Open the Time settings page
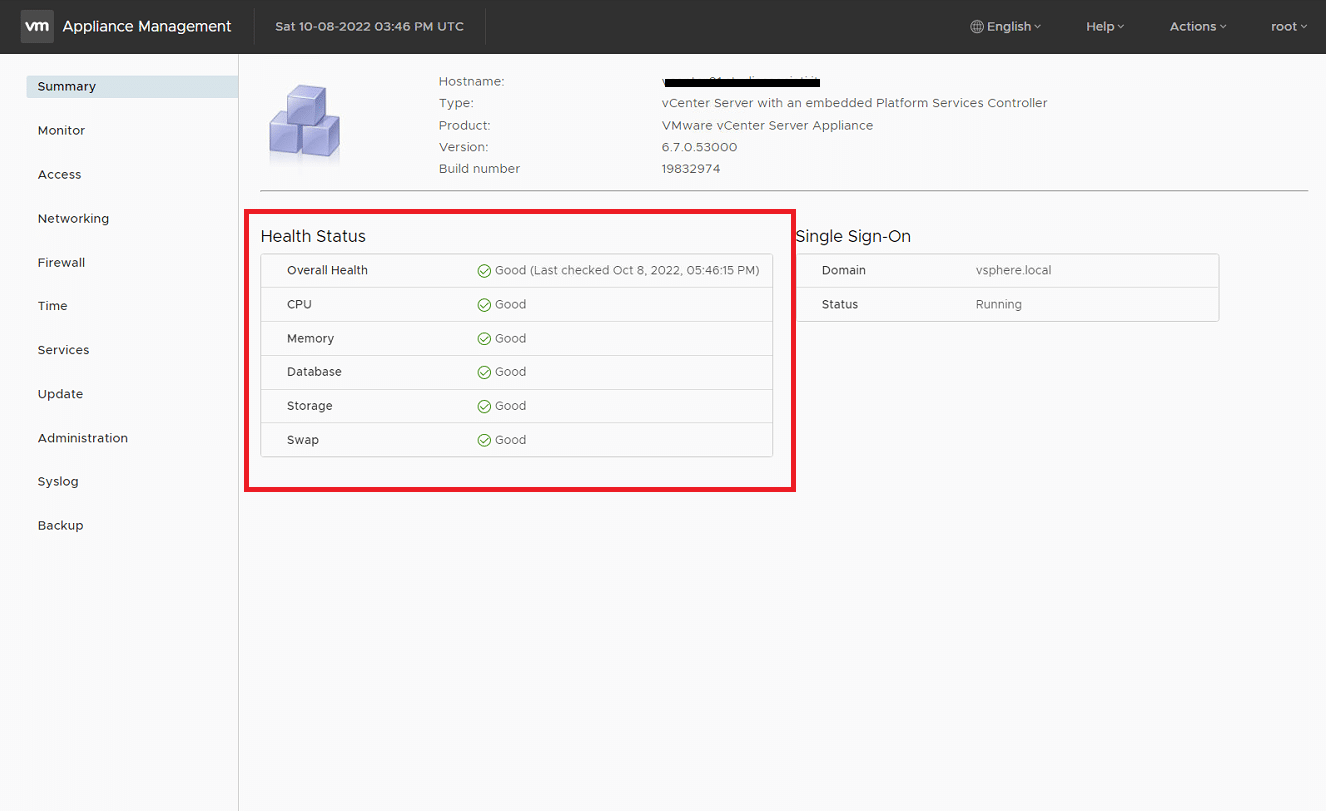1326x811 pixels. point(52,306)
